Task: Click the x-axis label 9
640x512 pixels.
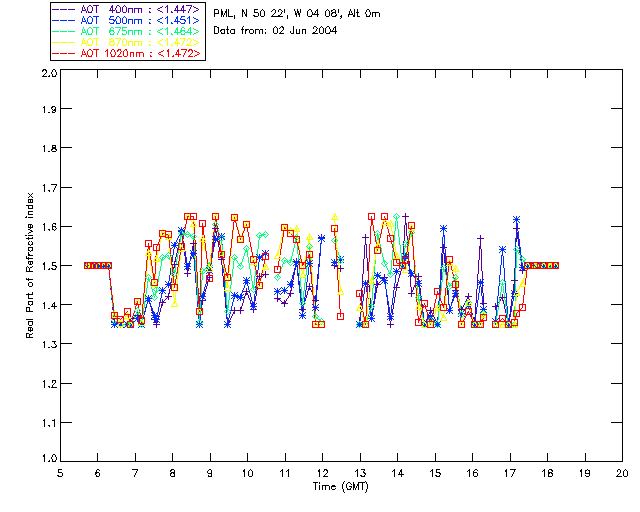Action: 210,473
